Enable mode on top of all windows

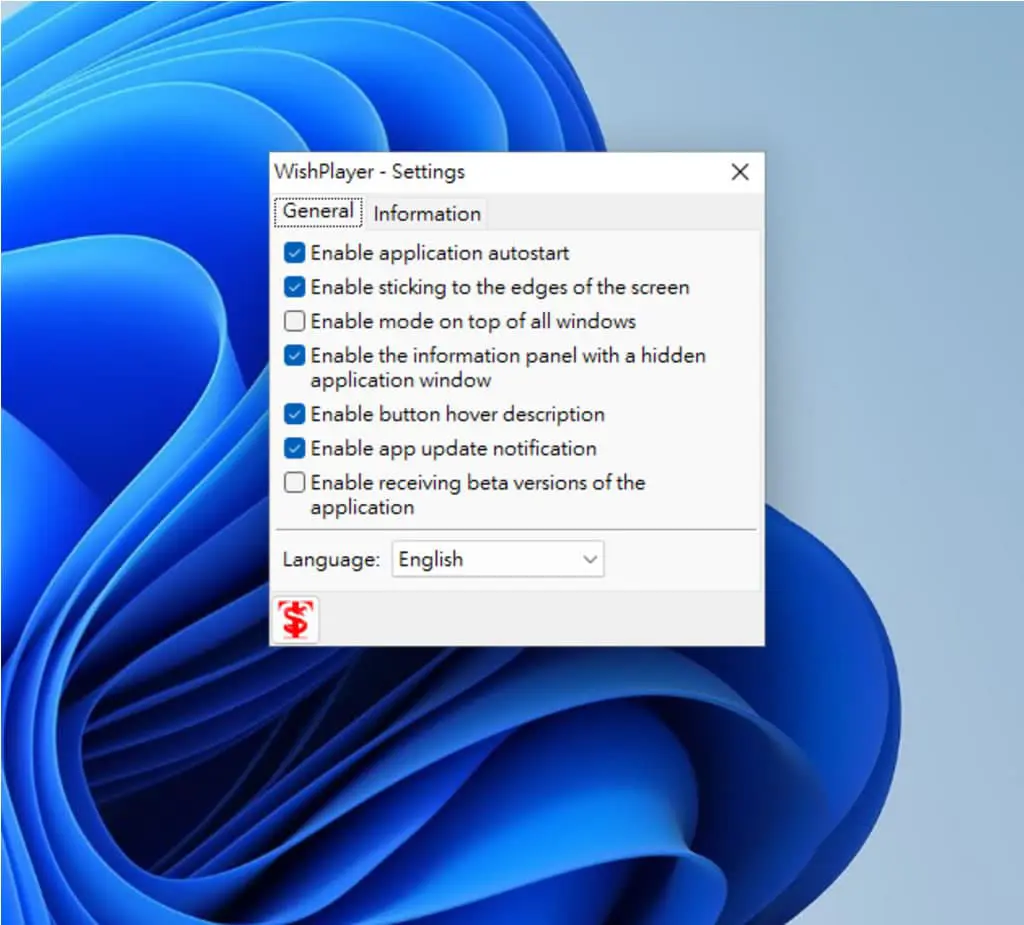pyautogui.click(x=295, y=321)
